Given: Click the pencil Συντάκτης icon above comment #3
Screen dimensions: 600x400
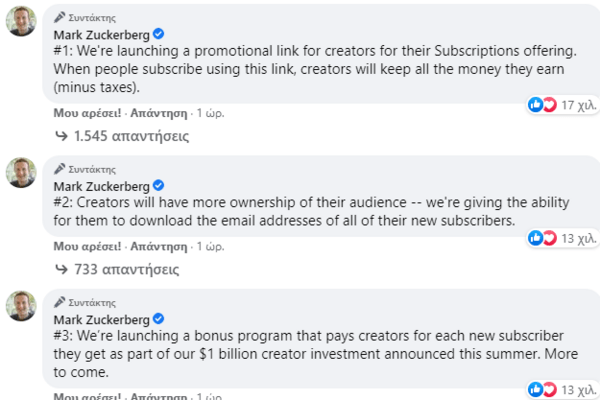Looking at the screenshot, I should [60, 301].
